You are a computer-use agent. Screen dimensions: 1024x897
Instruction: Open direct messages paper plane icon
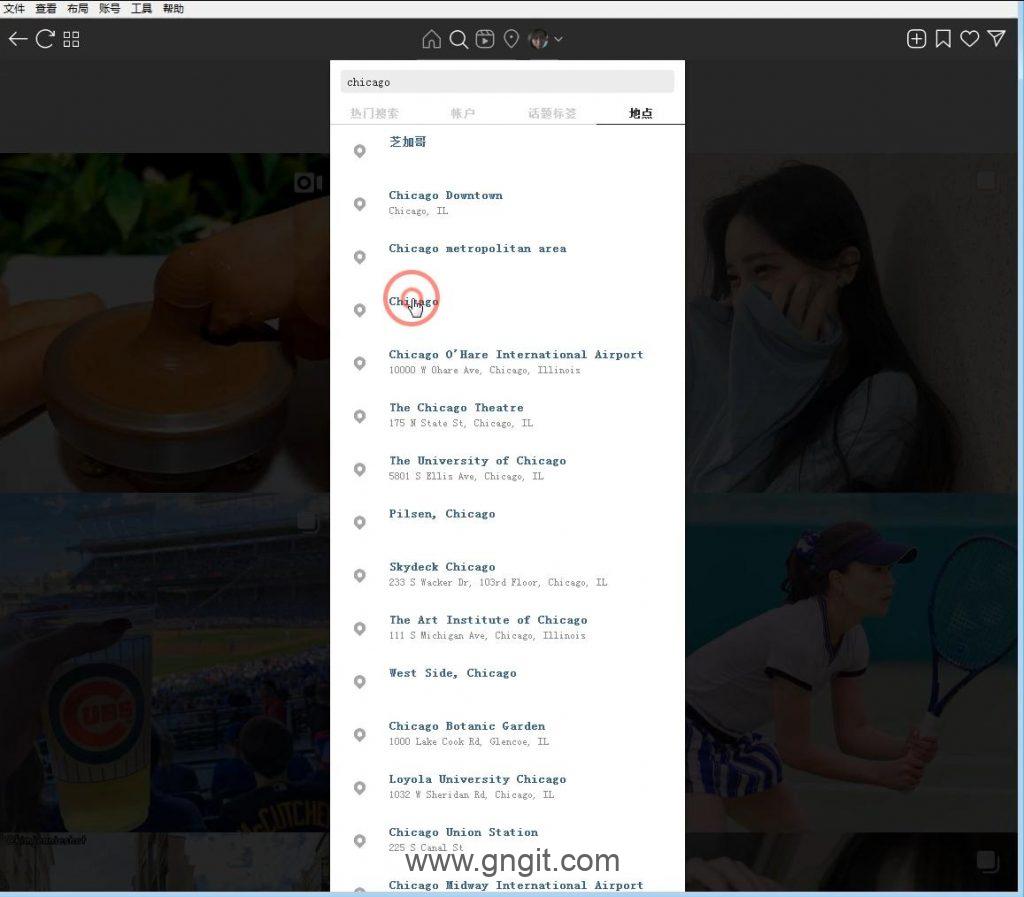[996, 39]
